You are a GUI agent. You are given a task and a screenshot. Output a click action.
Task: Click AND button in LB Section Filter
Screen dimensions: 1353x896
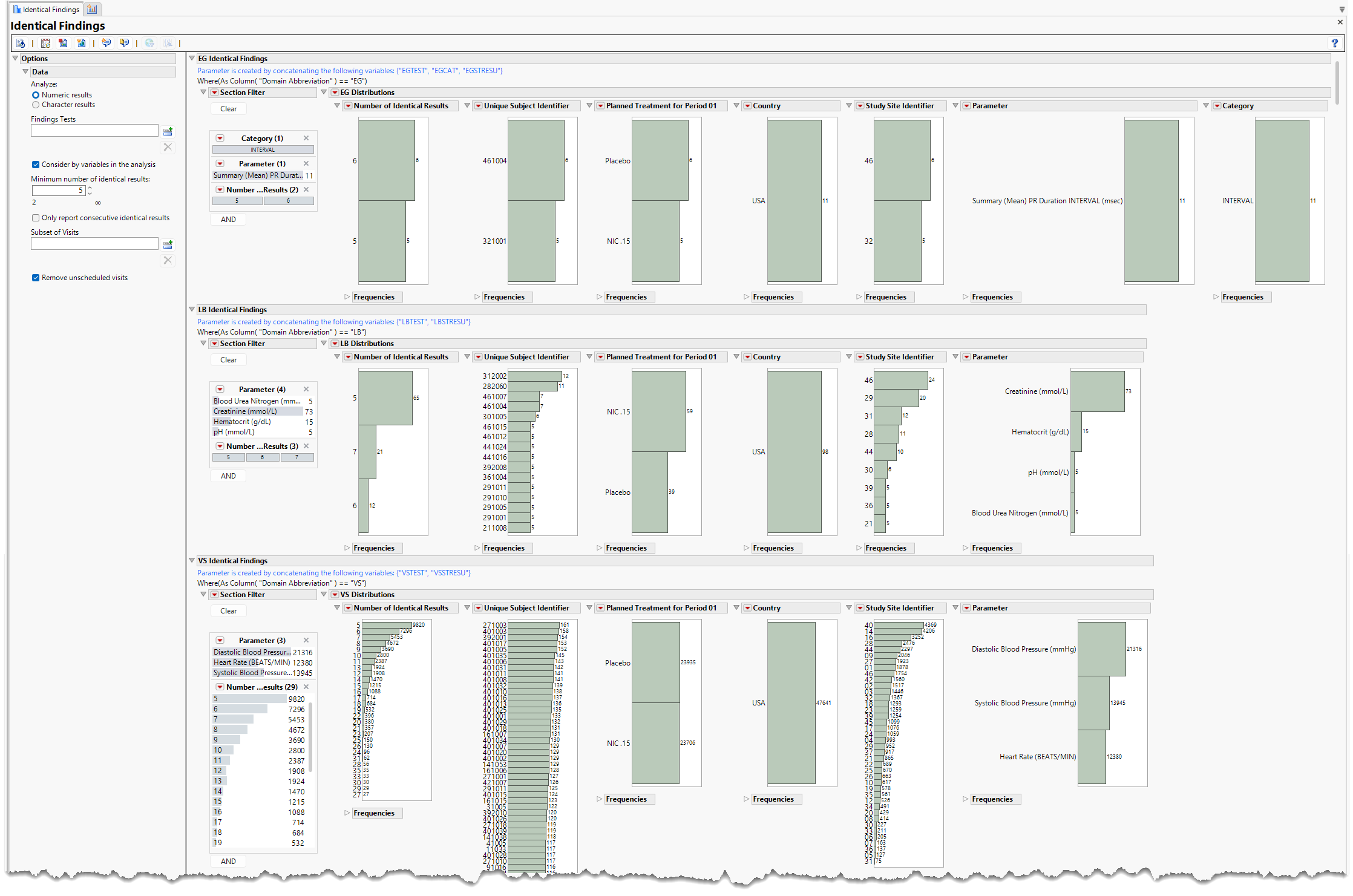tap(229, 476)
